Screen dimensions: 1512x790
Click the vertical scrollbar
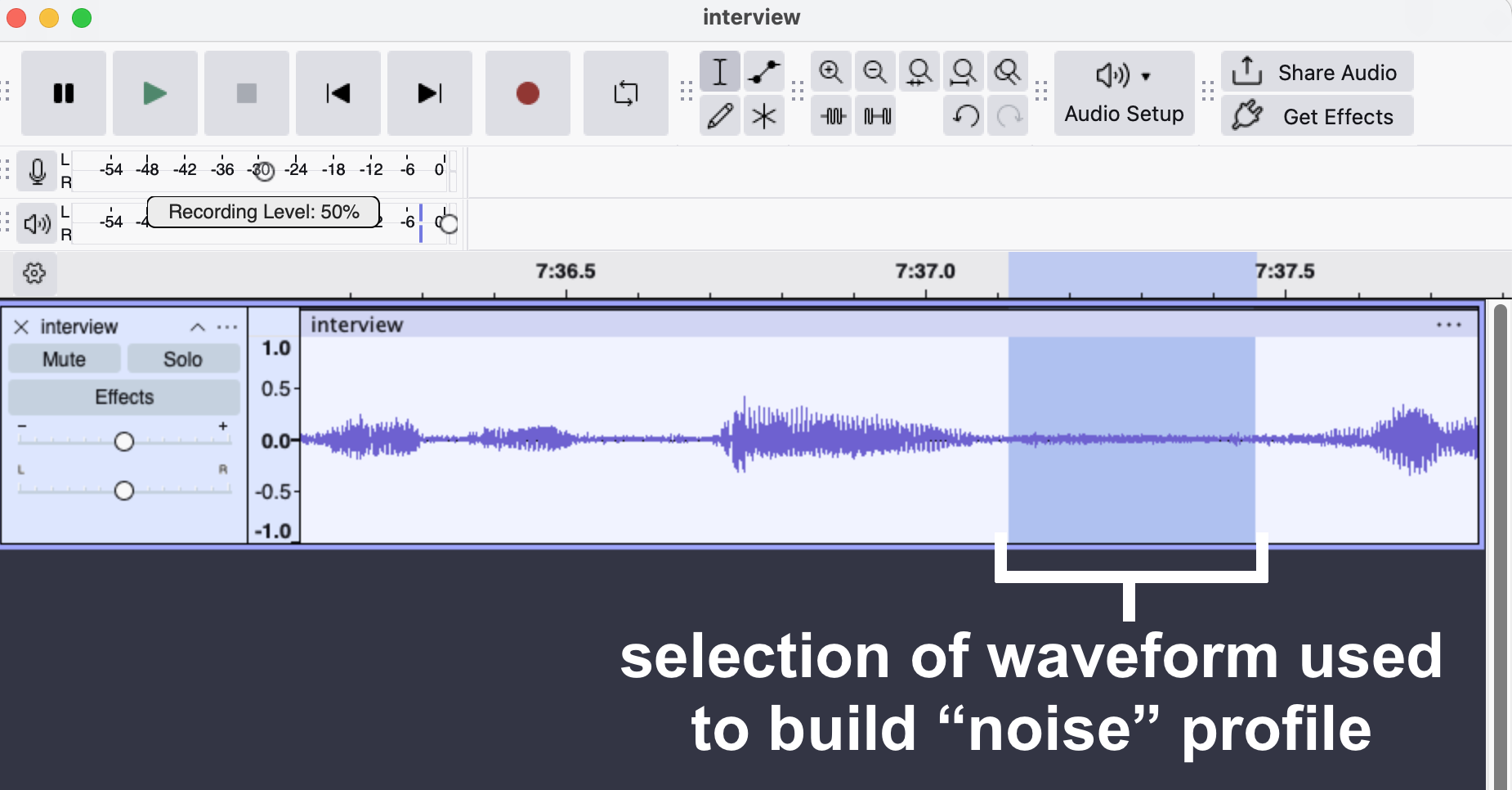(1500, 546)
